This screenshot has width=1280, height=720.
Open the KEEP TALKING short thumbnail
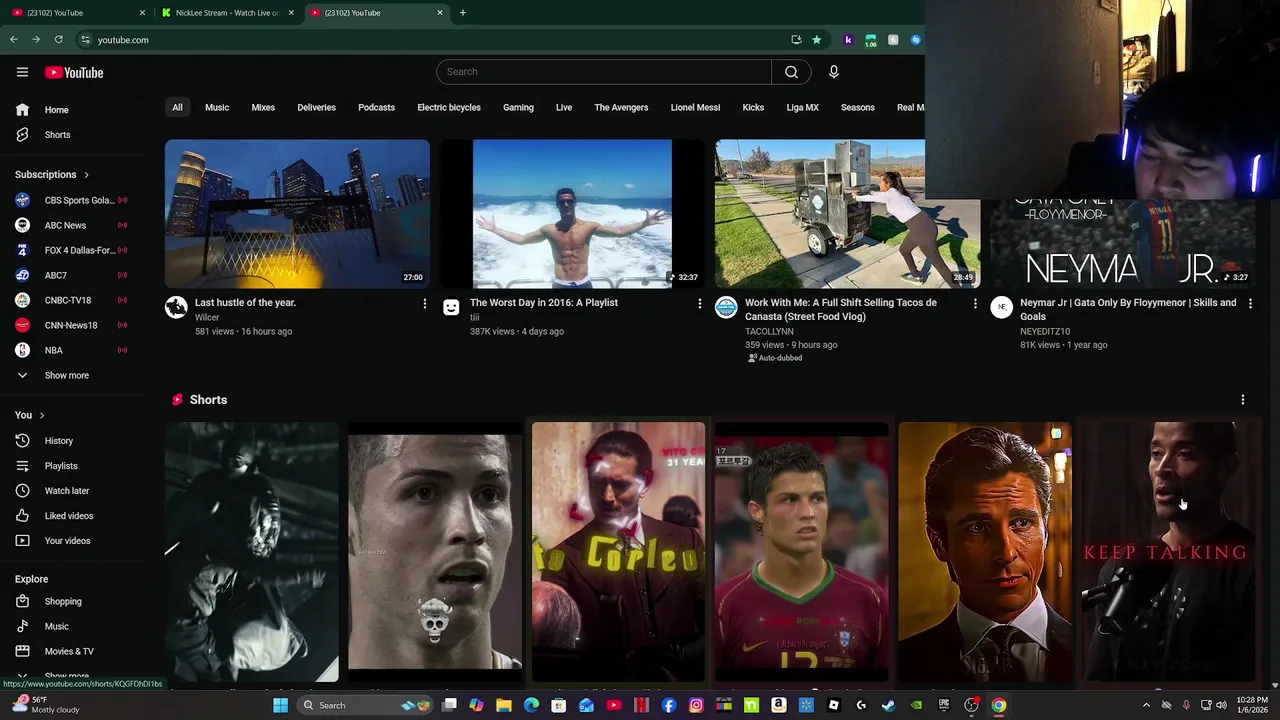1168,552
